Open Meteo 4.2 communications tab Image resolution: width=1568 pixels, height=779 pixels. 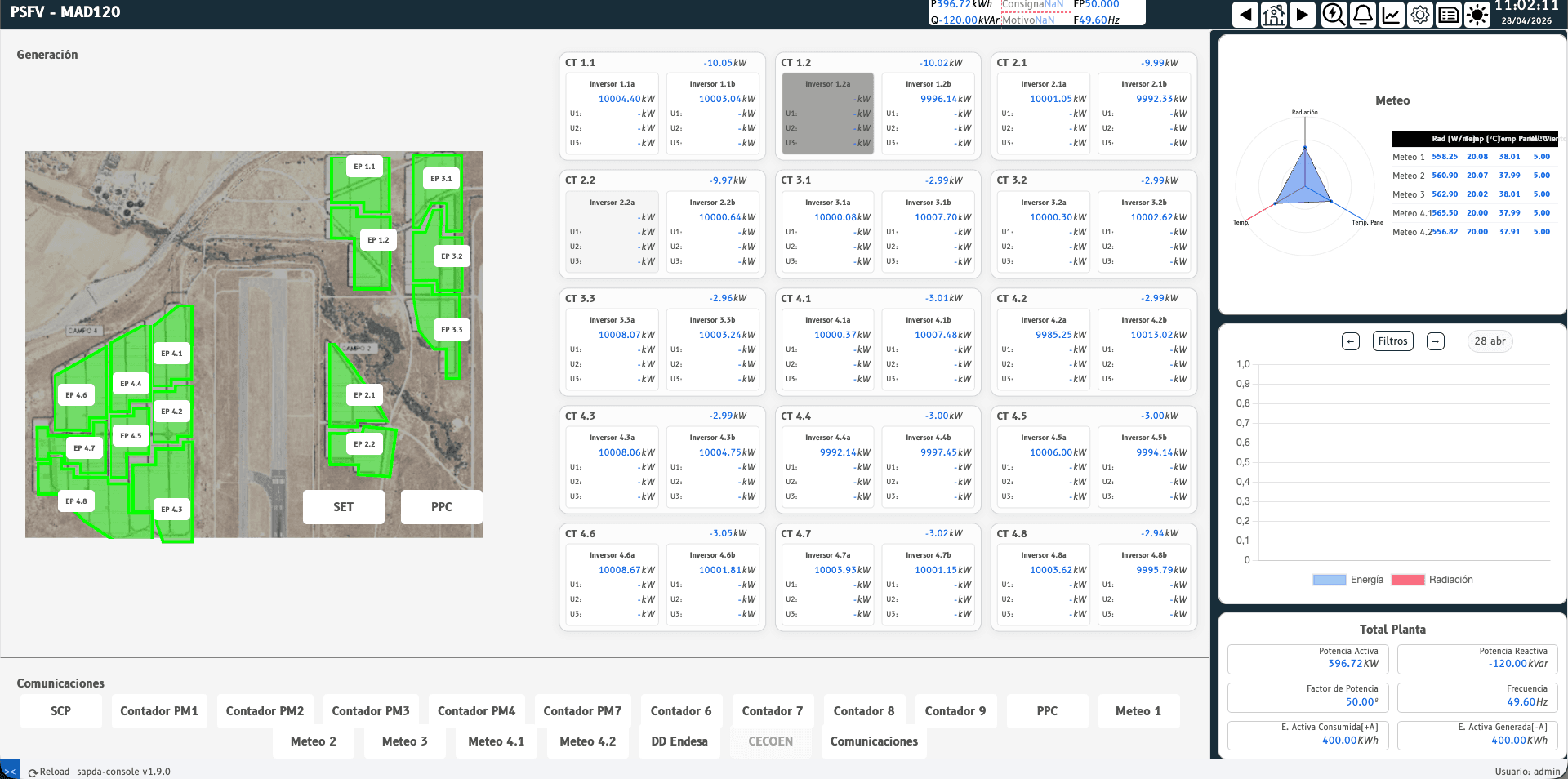(x=588, y=741)
